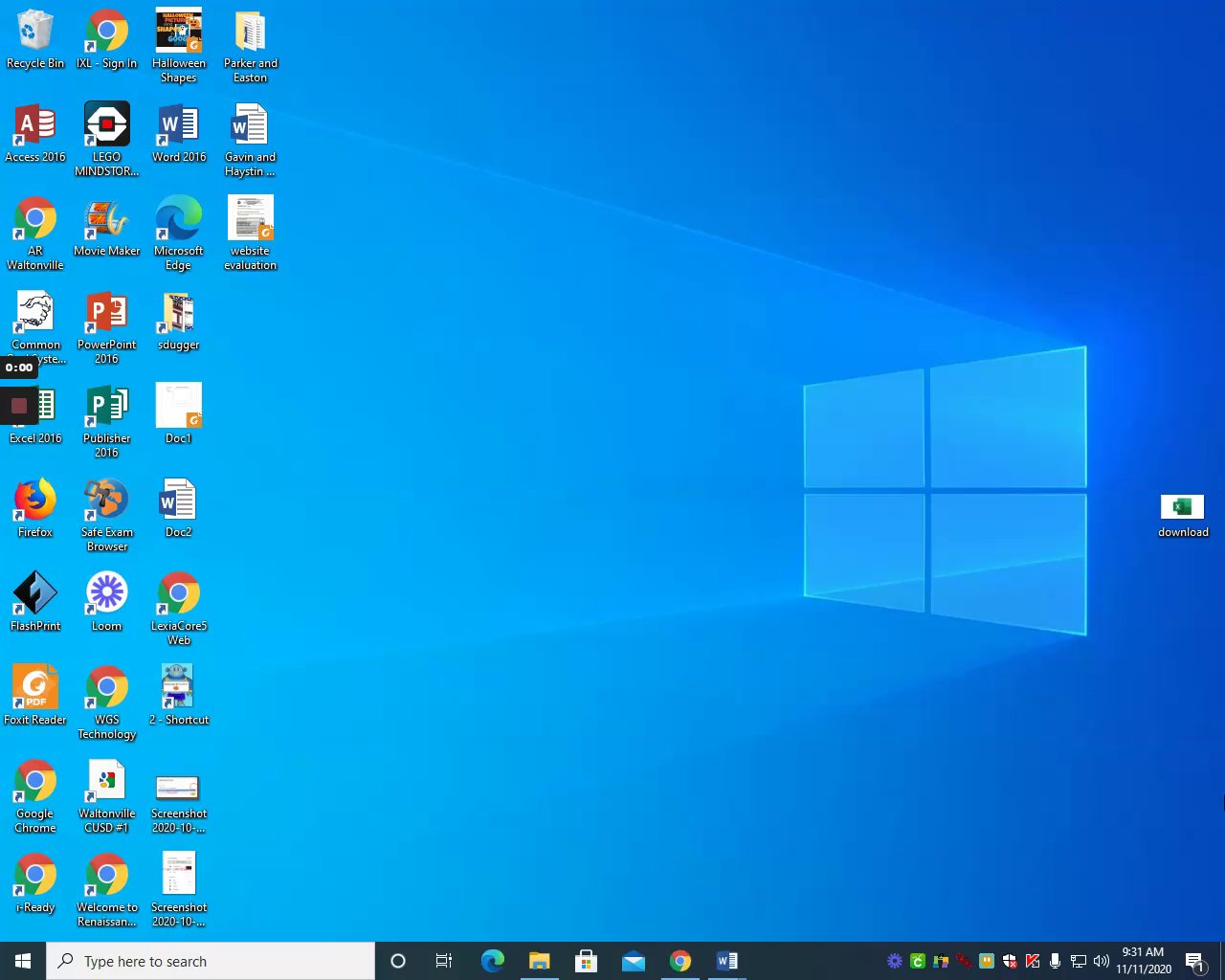Open the Mail app from the taskbar
The width and height of the screenshot is (1225, 980).
[633, 961]
